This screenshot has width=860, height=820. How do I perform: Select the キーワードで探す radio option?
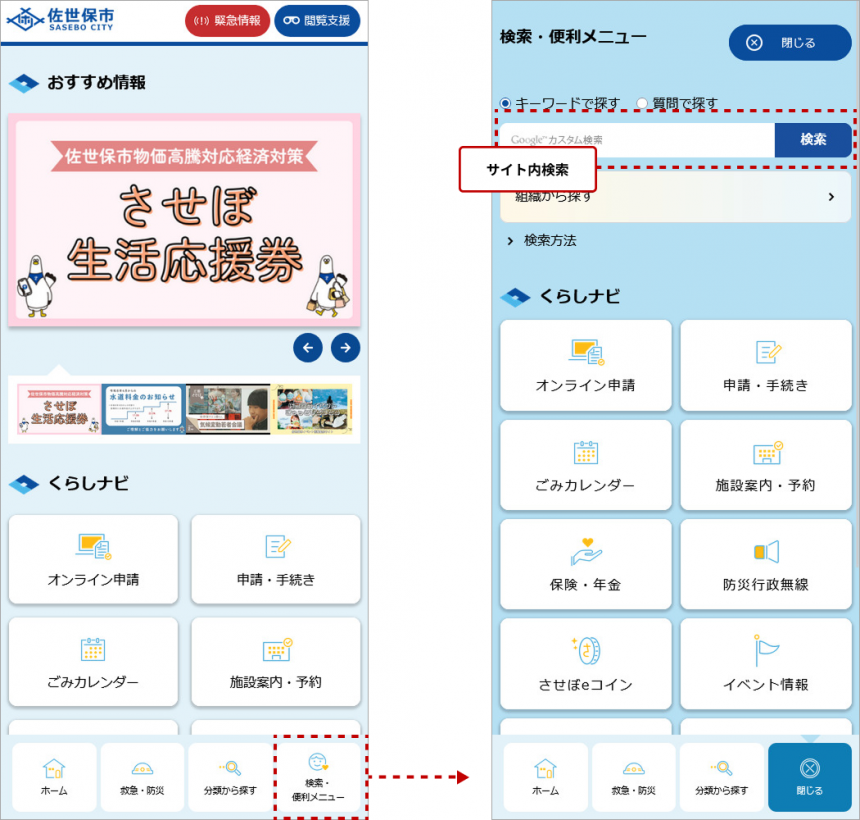tap(505, 103)
